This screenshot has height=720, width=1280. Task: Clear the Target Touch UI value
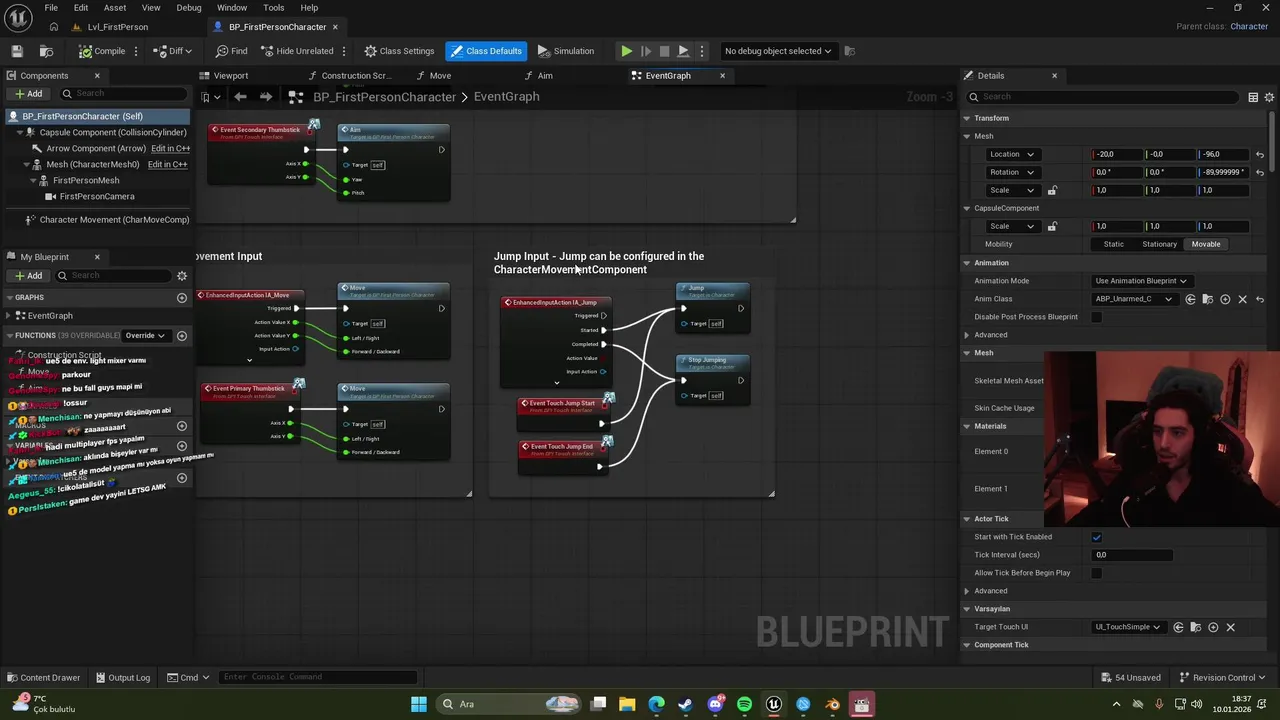[1230, 627]
